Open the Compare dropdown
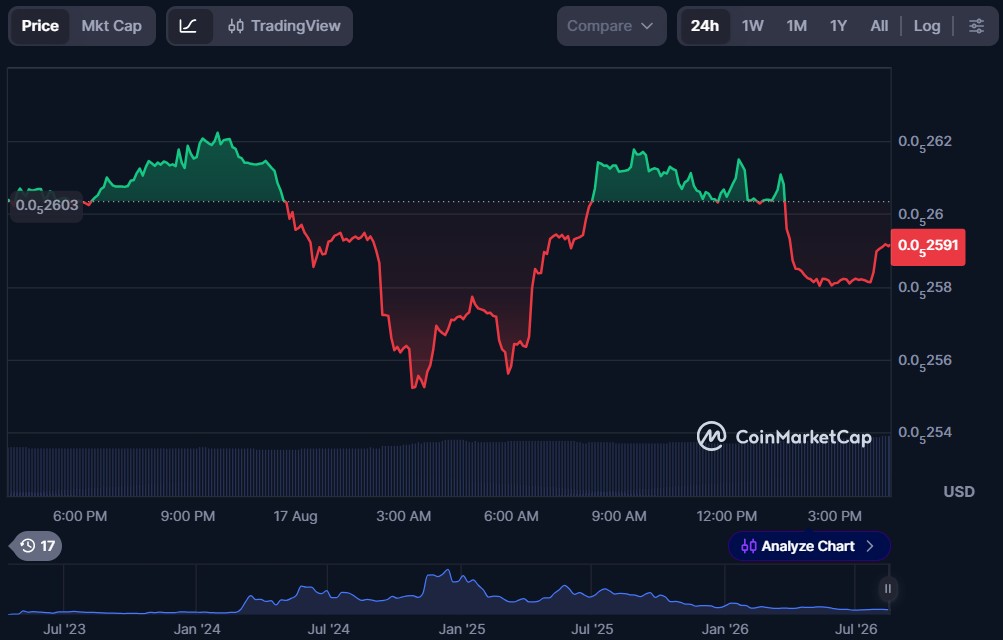This screenshot has width=1003, height=640. click(x=612, y=26)
